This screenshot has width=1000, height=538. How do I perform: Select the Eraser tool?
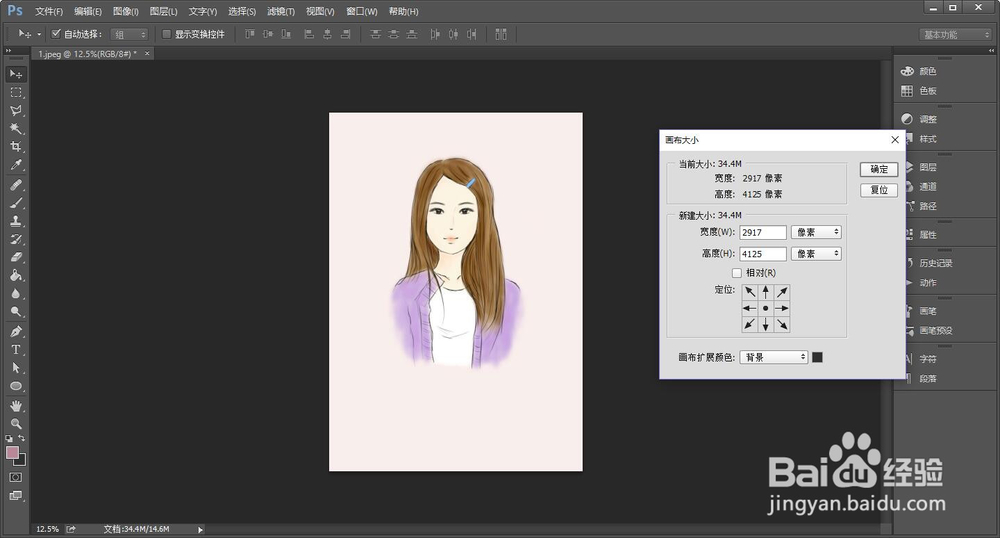tap(16, 257)
